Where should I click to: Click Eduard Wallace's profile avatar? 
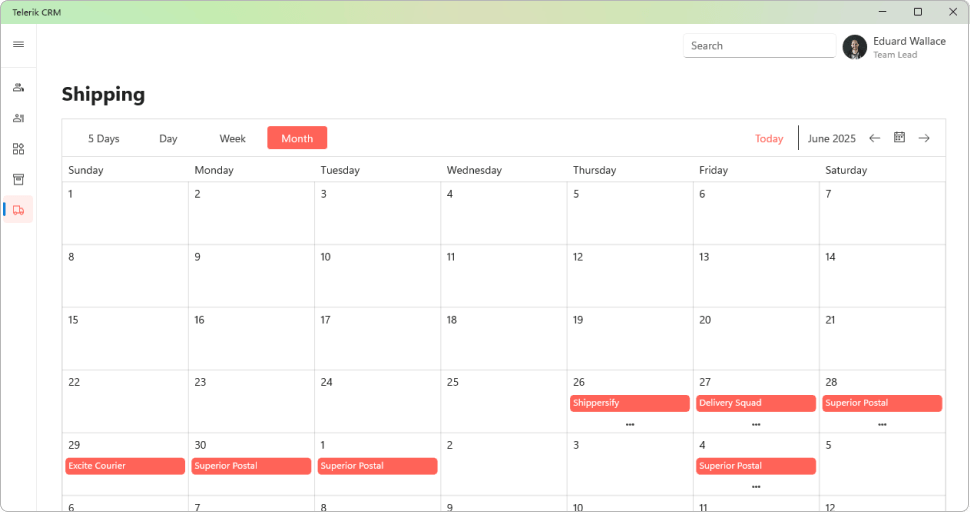coord(854,46)
